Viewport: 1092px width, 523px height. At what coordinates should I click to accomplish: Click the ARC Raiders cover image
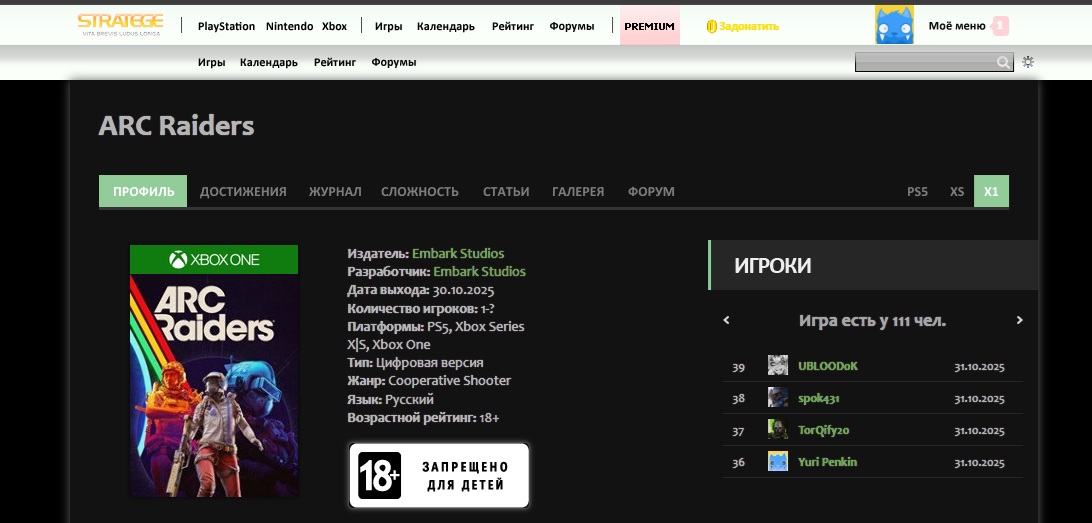pyautogui.click(x=214, y=370)
